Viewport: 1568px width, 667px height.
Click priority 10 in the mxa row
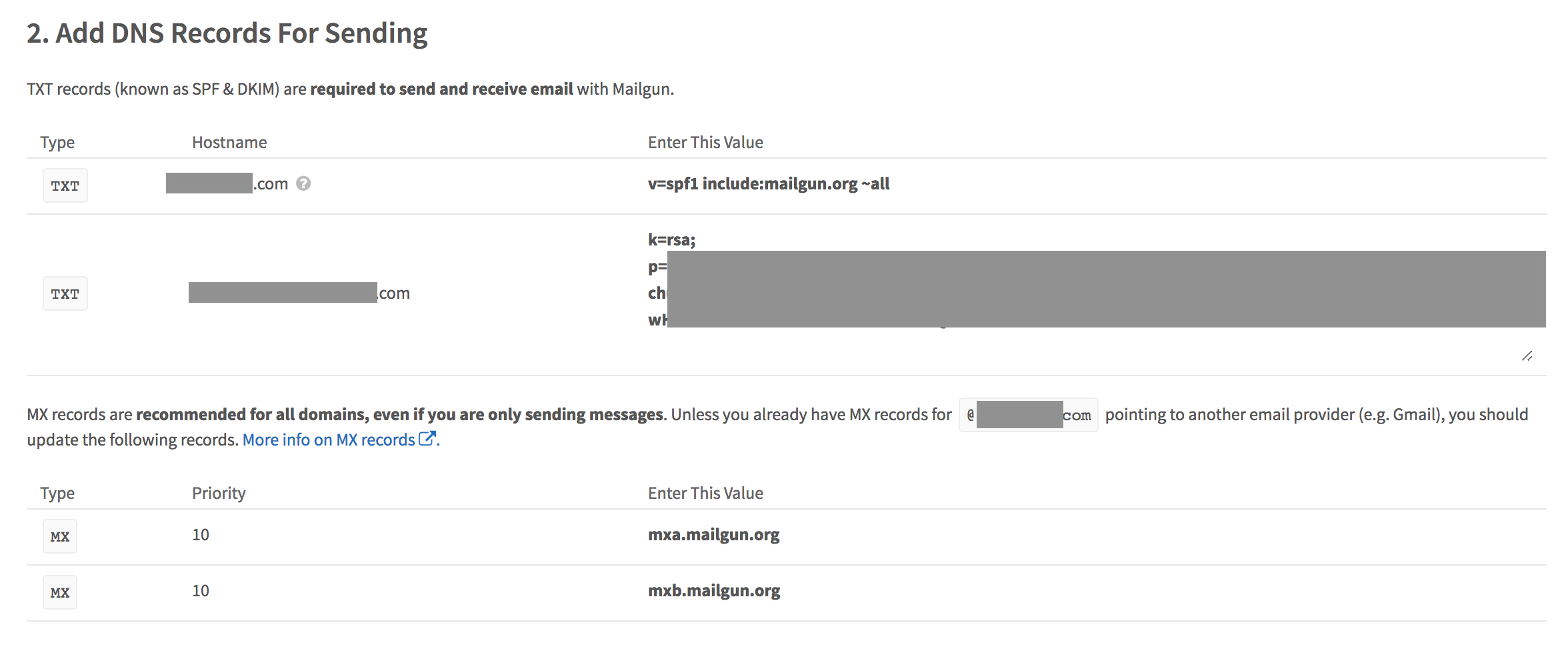pyautogui.click(x=201, y=535)
